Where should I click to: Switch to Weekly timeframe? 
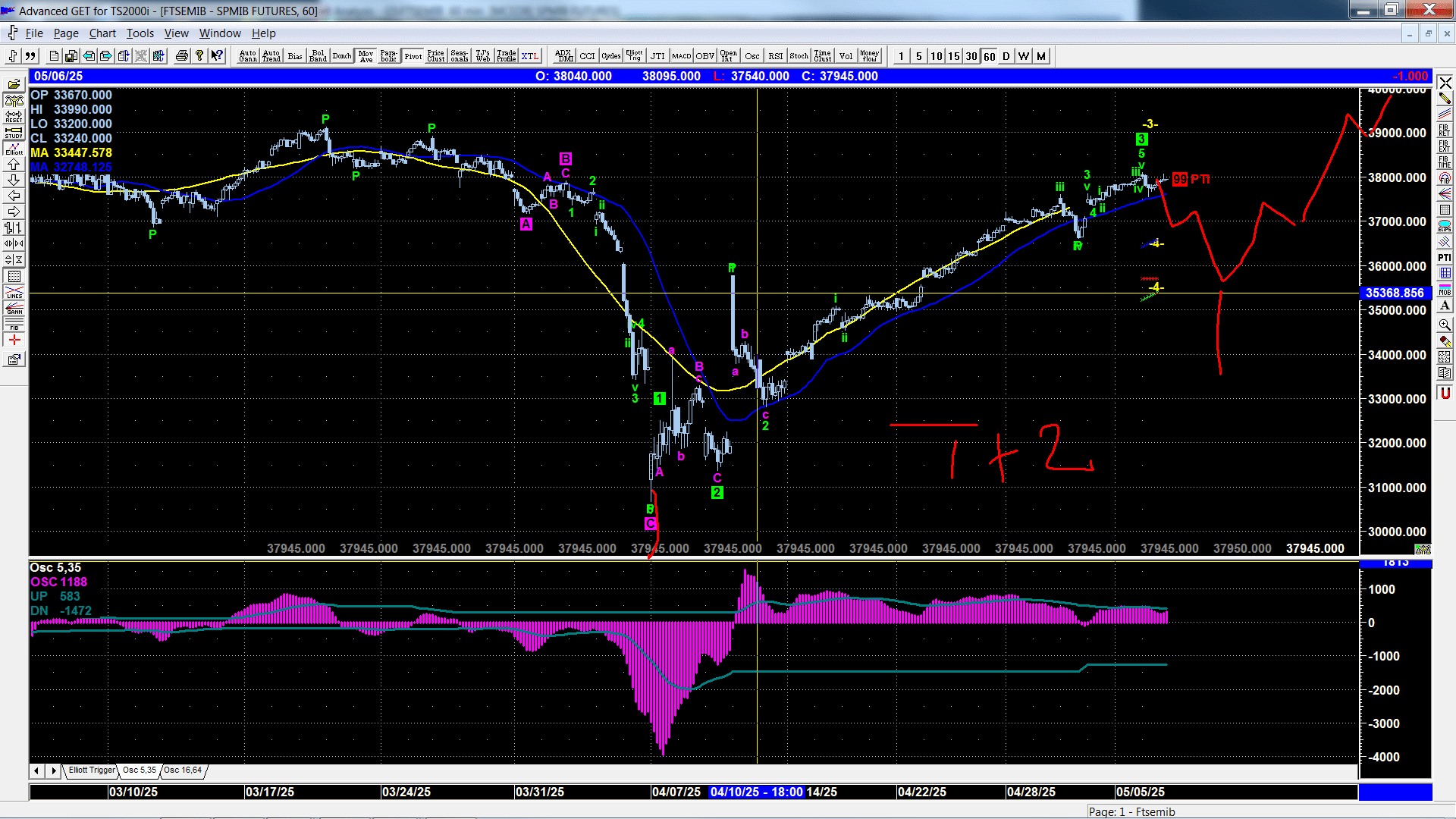click(1024, 56)
